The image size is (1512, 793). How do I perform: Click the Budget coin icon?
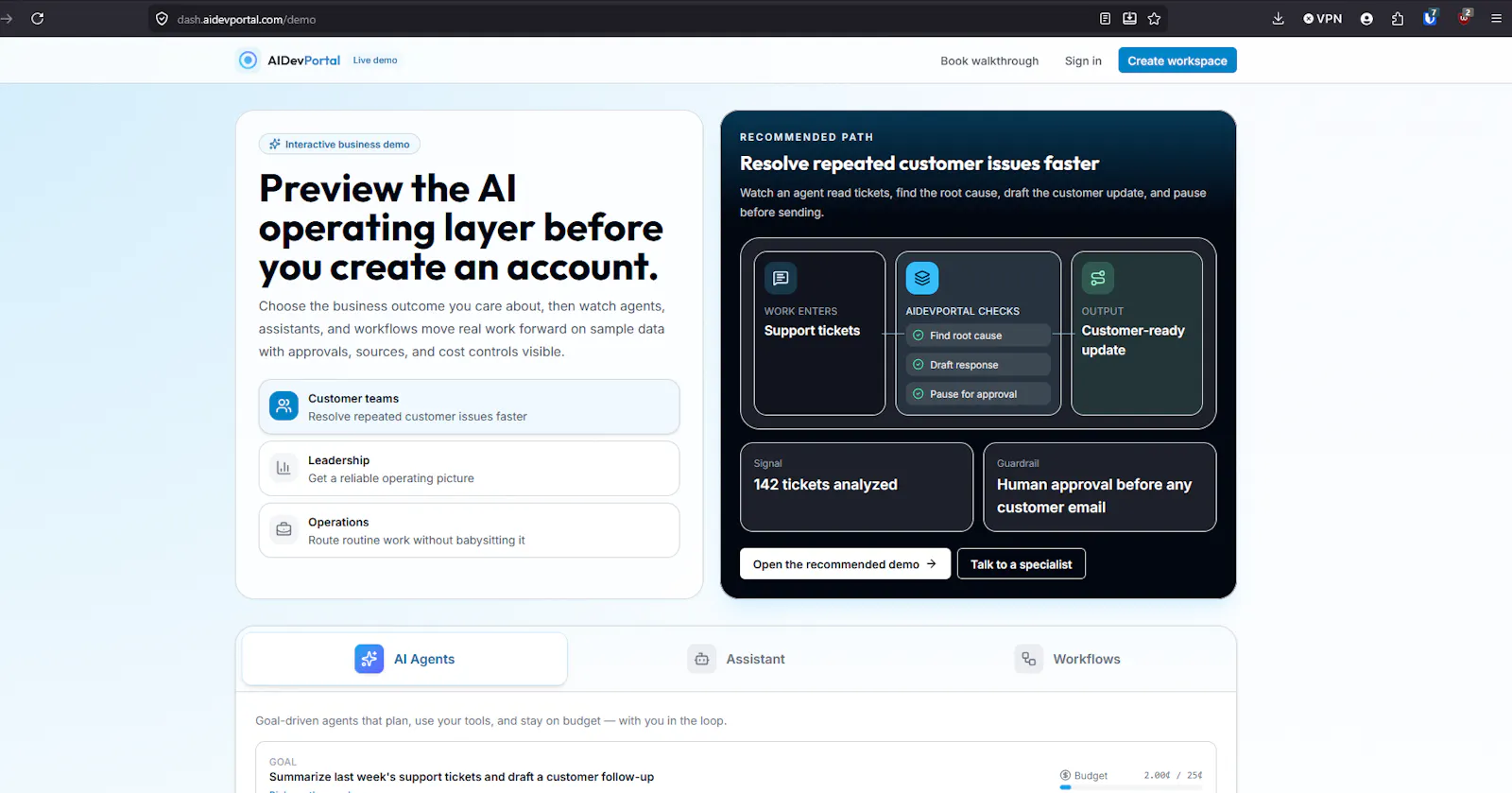coord(1065,775)
